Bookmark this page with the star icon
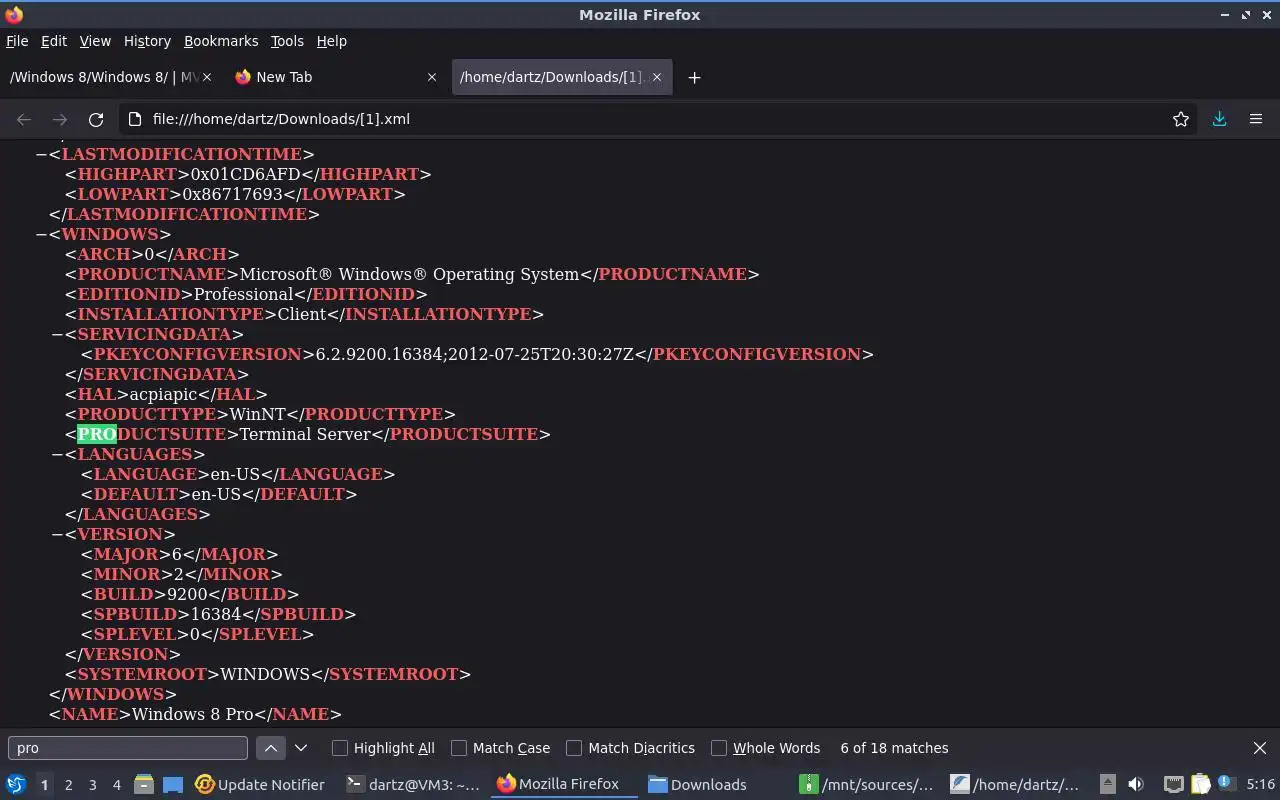 click(x=1181, y=119)
